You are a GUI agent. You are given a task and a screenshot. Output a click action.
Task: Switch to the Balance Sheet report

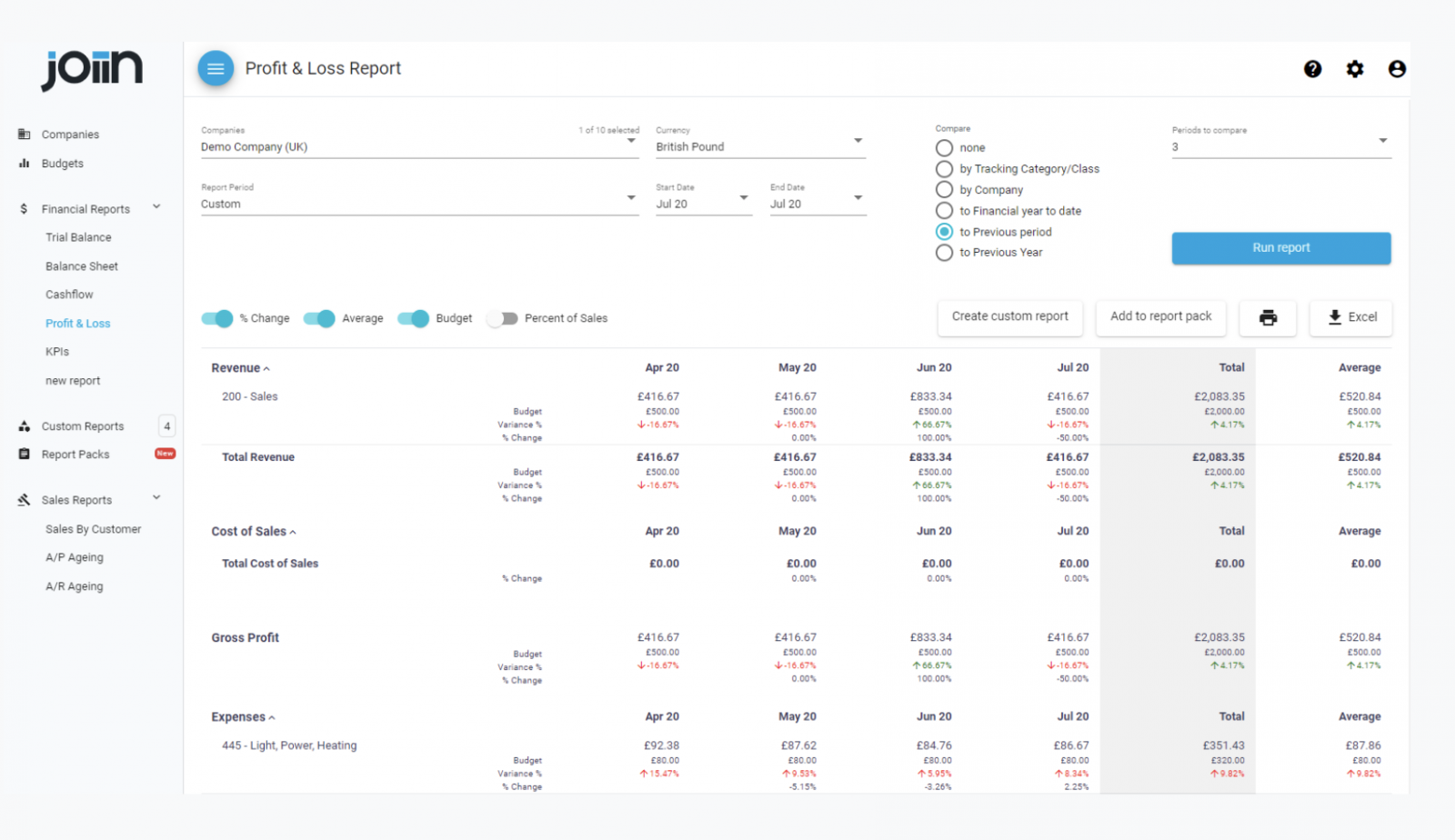pos(81,265)
